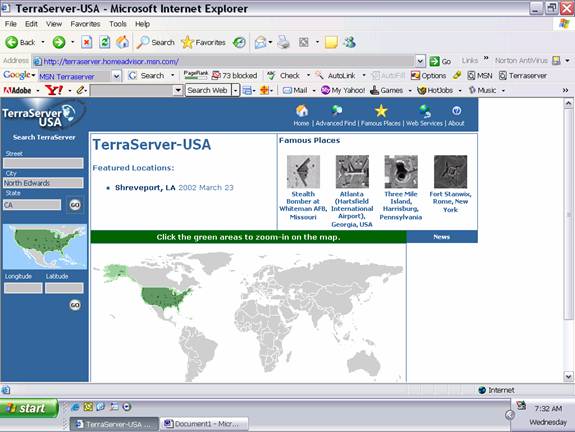Click the Terraserver bookmark button
This screenshot has width=575, height=432.
pyautogui.click(x=523, y=76)
